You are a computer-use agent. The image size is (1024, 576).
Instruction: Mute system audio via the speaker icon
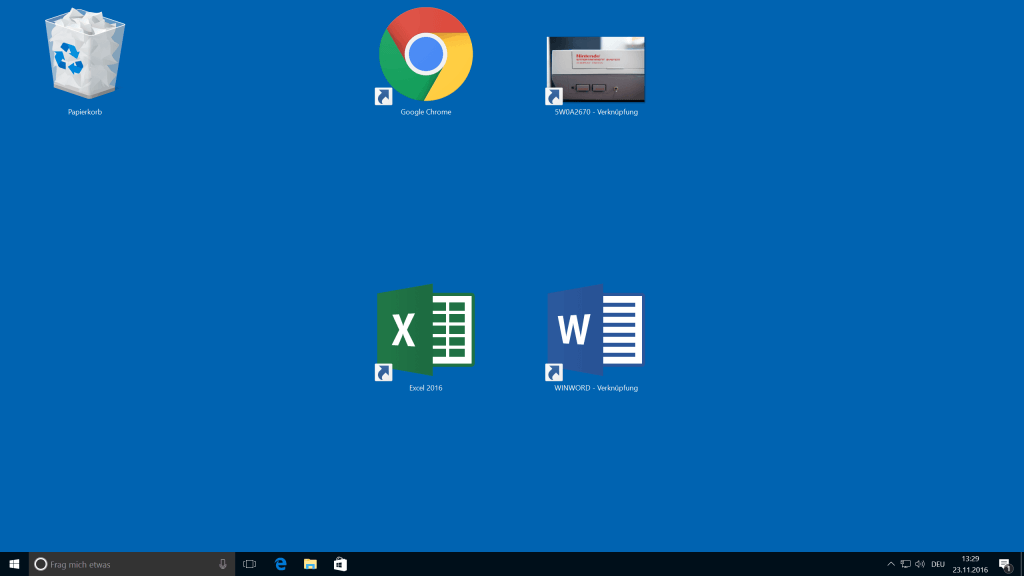(920, 563)
